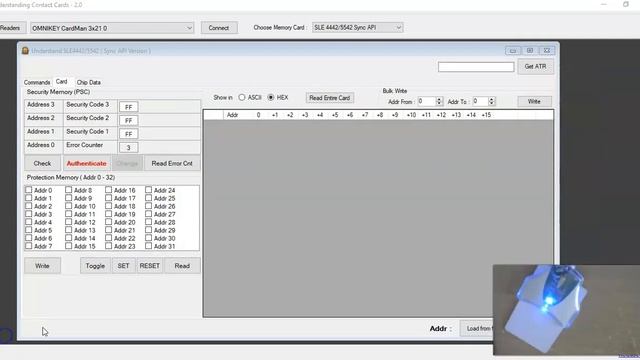This screenshot has height=360, width=640.
Task: Increment the Addr To value
Action: click(491, 99)
